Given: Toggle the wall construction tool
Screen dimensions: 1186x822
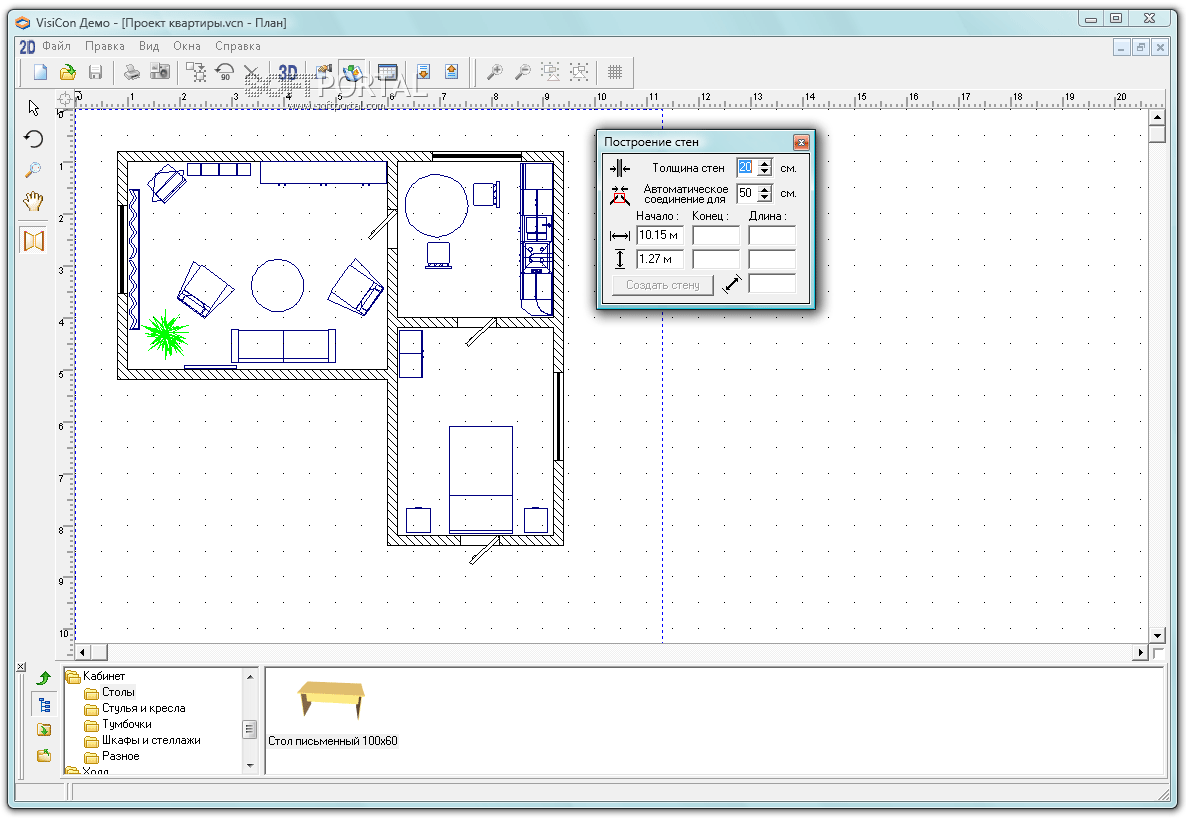Looking at the screenshot, I should click(34, 241).
